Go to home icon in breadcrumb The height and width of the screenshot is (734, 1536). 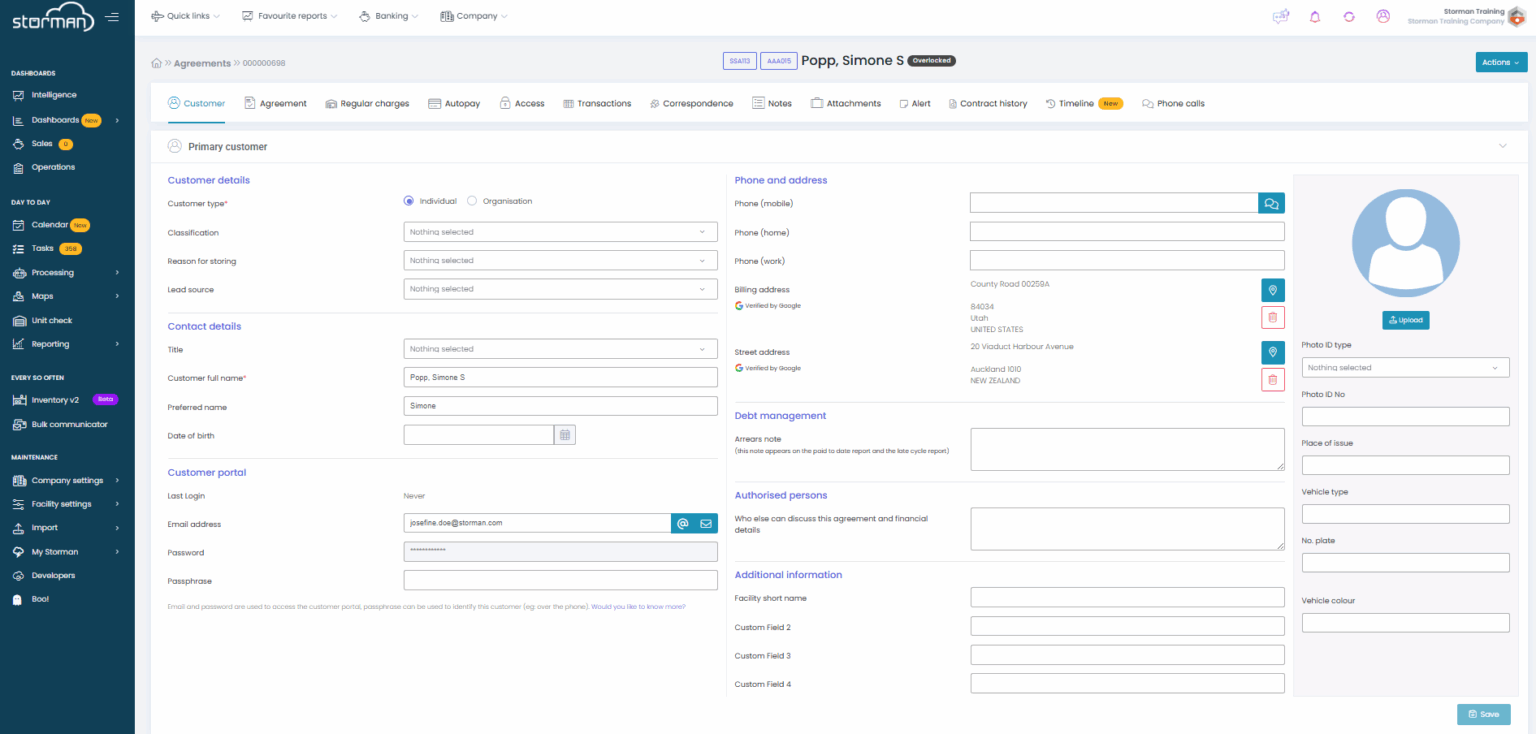(156, 63)
